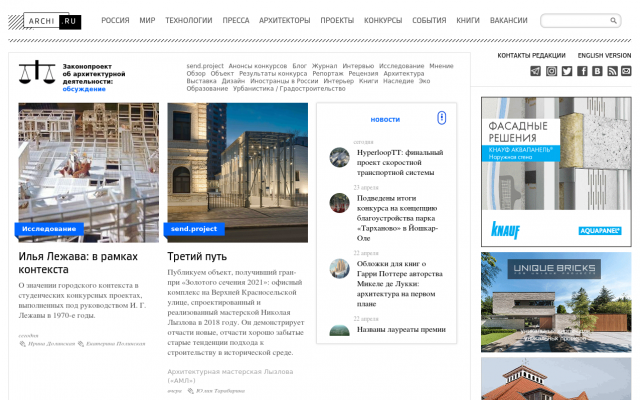Click Harry Potter covers news thumbnail

pyautogui.click(x=340, y=269)
